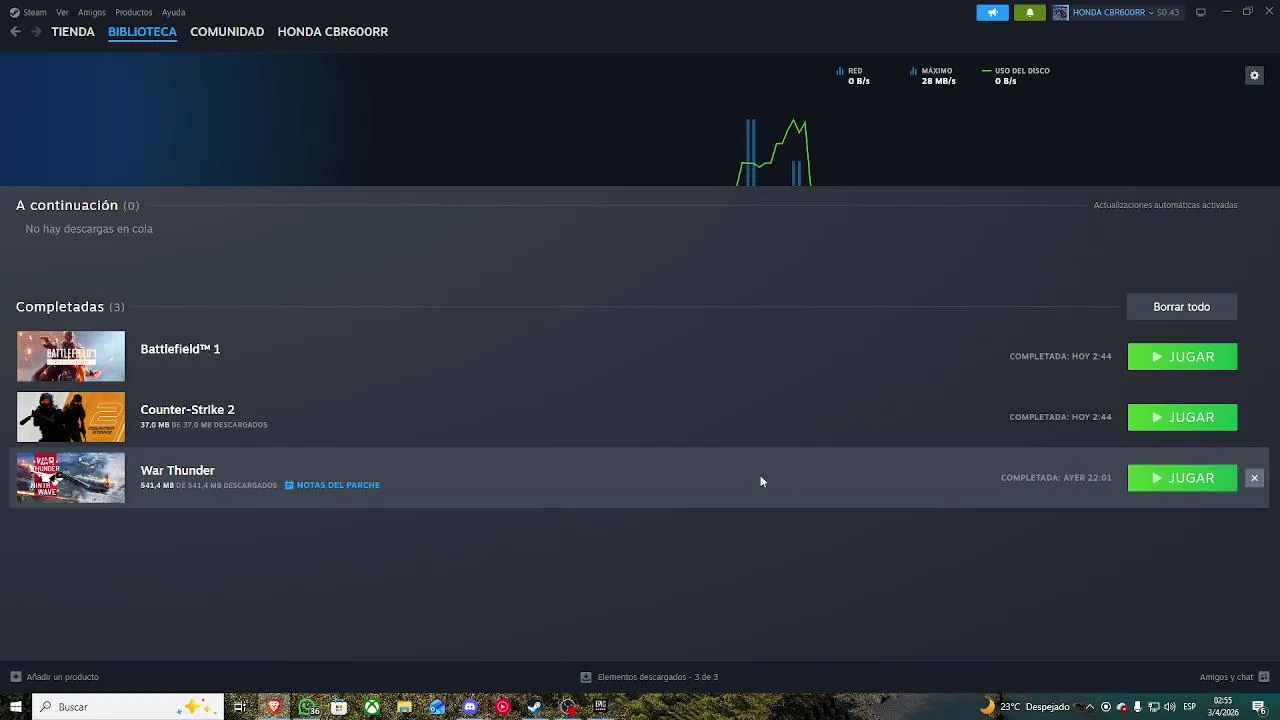Select the War Thunder title
The image size is (1280, 720).
pos(177,470)
